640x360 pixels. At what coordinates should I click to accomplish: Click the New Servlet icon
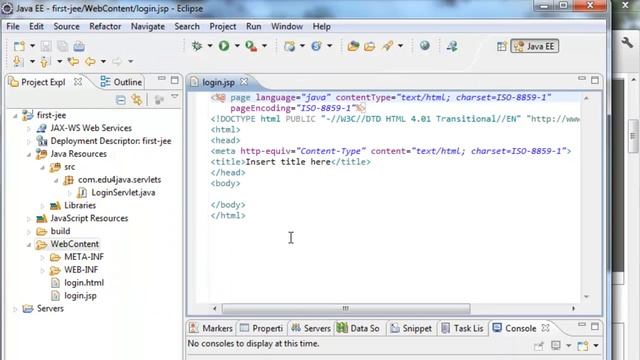[316, 46]
